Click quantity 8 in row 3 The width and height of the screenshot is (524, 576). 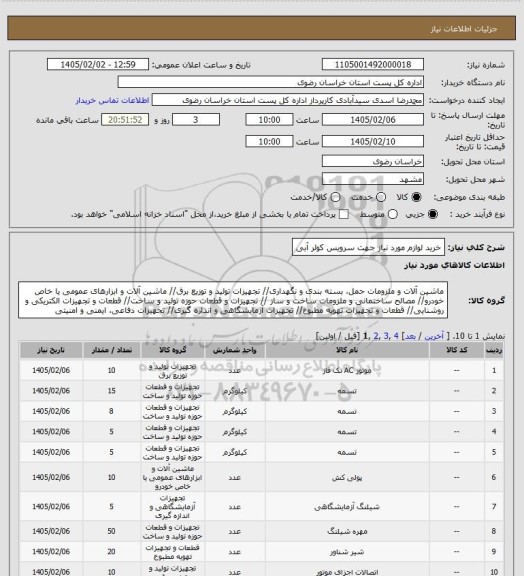(x=111, y=411)
